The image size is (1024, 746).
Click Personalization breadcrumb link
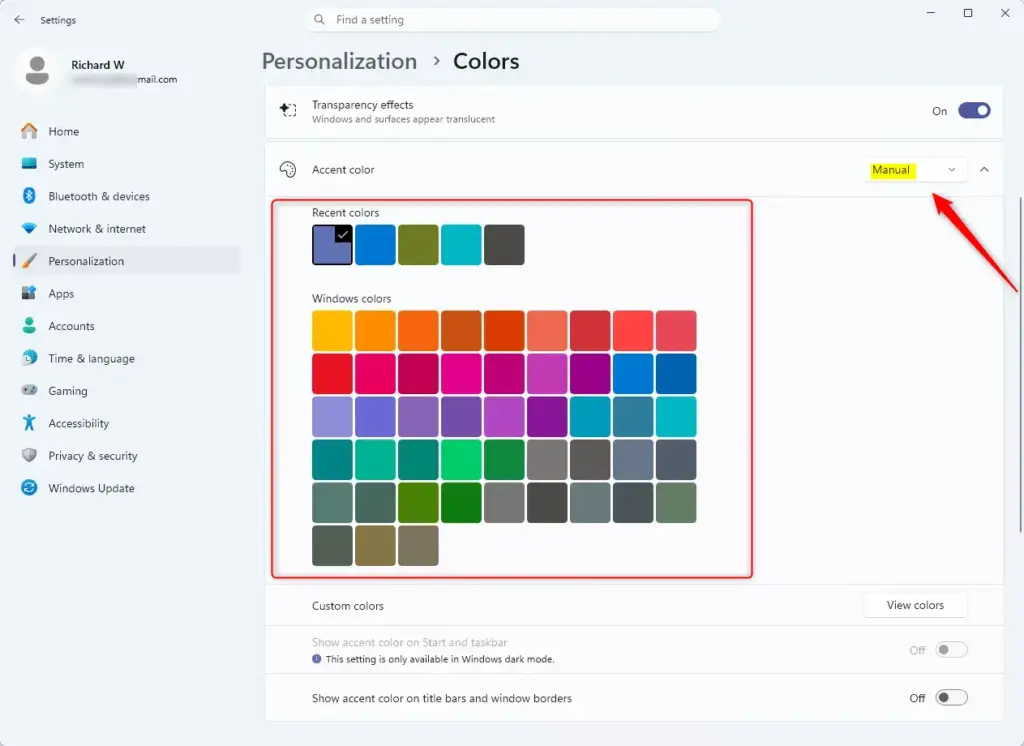339,61
